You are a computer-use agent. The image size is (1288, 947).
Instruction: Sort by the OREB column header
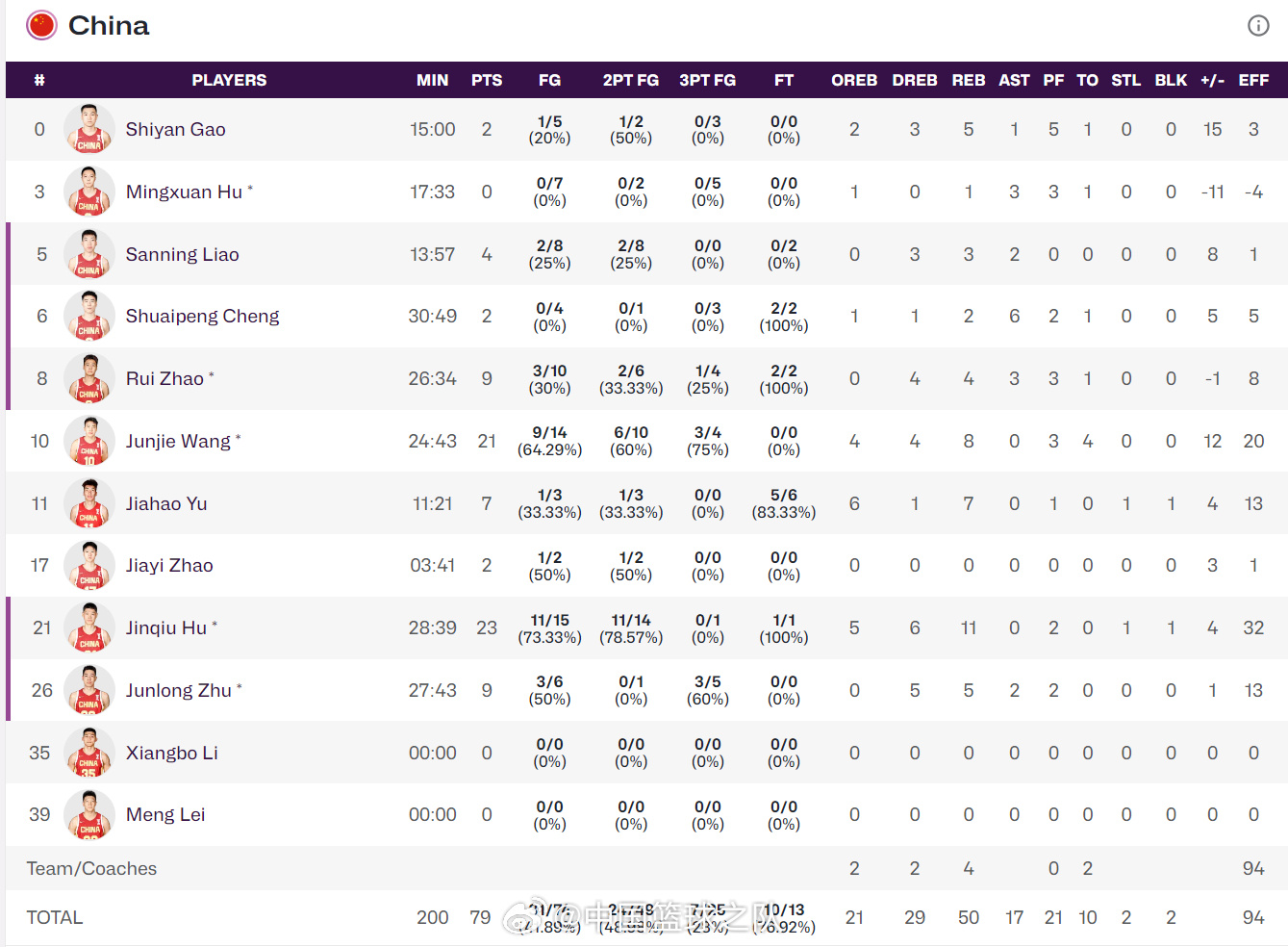[x=854, y=80]
